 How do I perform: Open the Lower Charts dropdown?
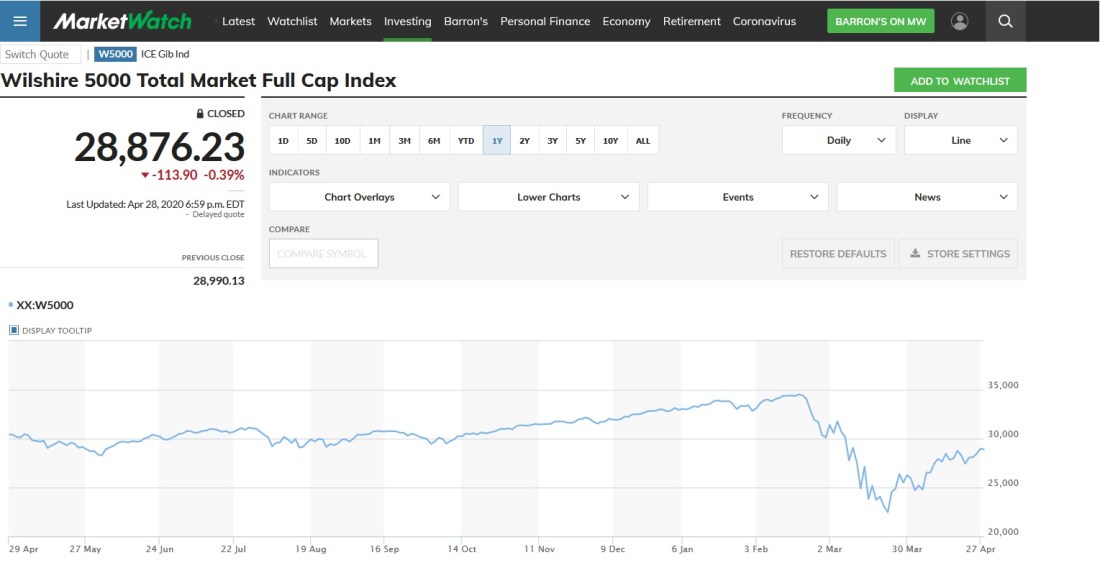coord(548,197)
